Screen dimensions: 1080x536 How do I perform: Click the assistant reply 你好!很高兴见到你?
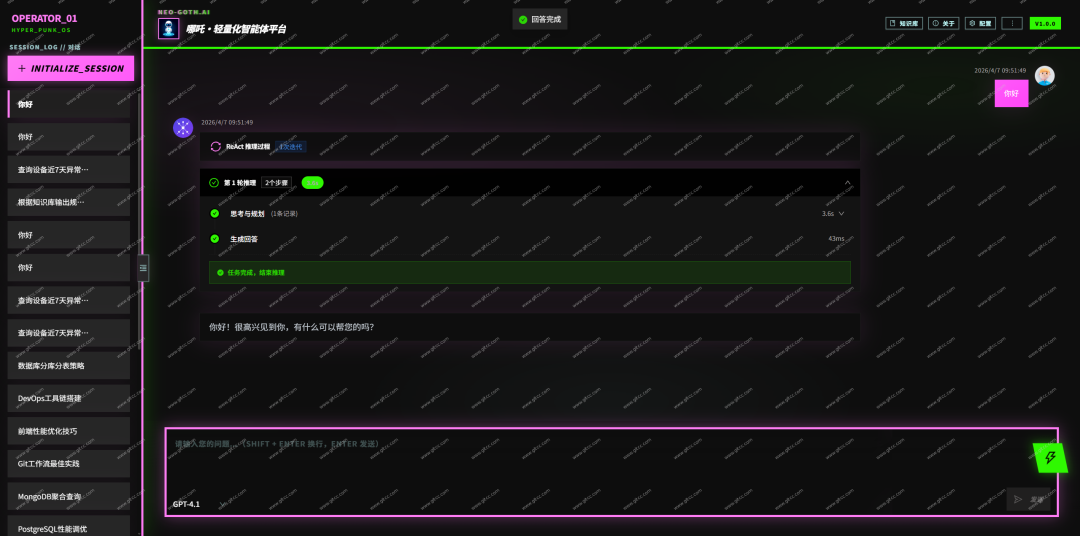coord(292,327)
